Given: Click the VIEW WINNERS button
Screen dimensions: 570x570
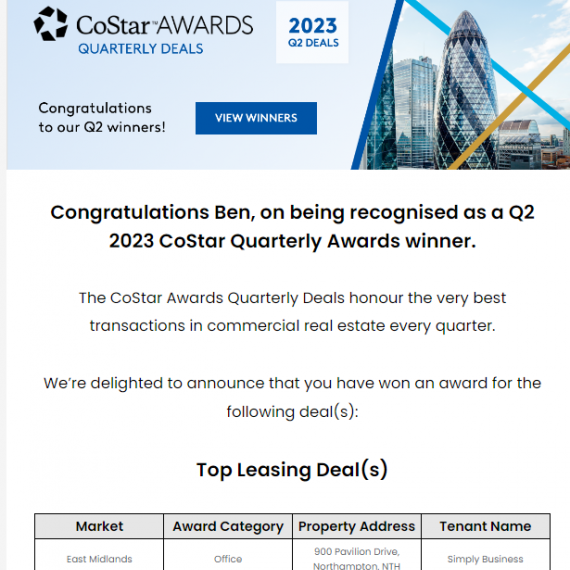Looking at the screenshot, I should pyautogui.click(x=256, y=118).
